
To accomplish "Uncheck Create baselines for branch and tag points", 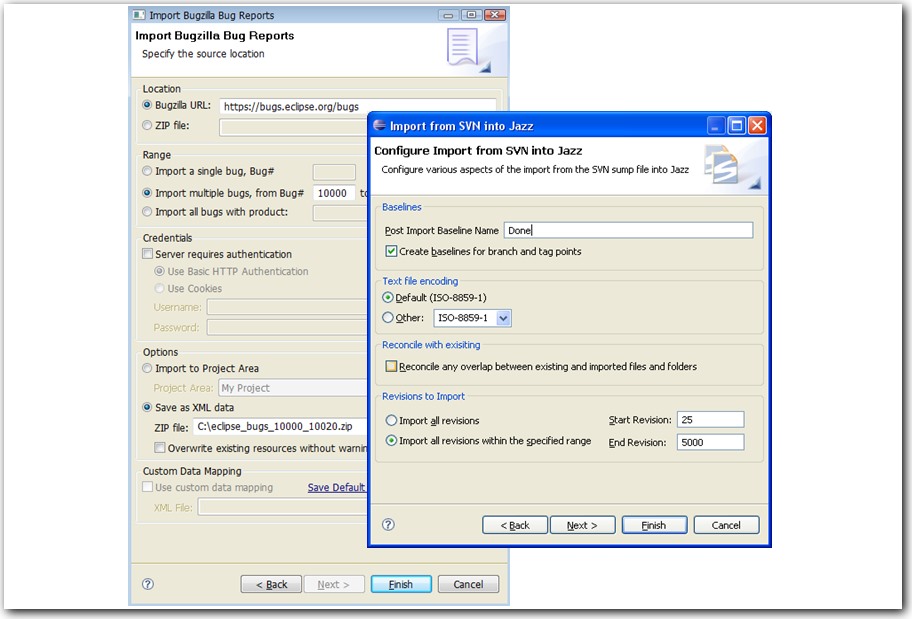I will [x=391, y=252].
